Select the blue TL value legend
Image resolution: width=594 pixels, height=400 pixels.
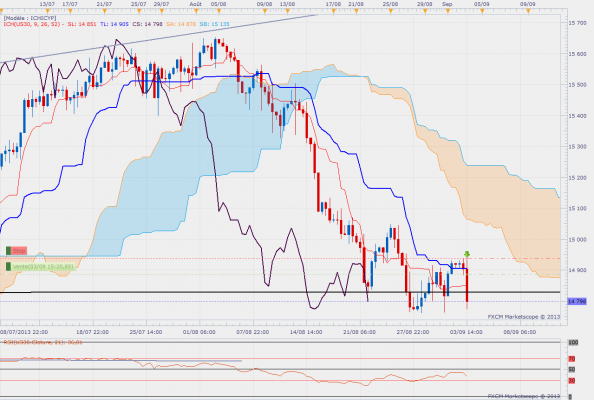tap(114, 24)
